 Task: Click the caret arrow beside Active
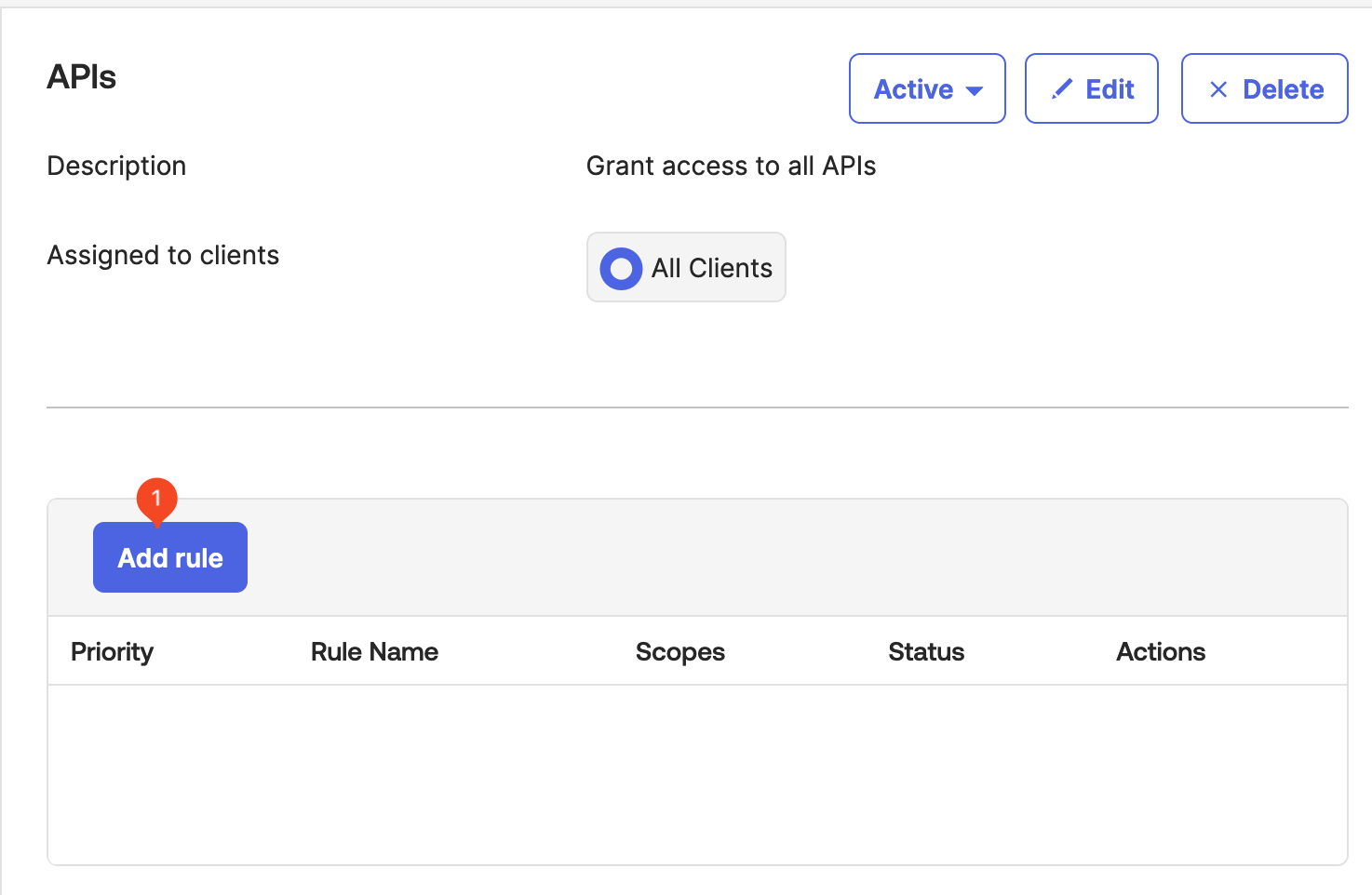pos(975,91)
